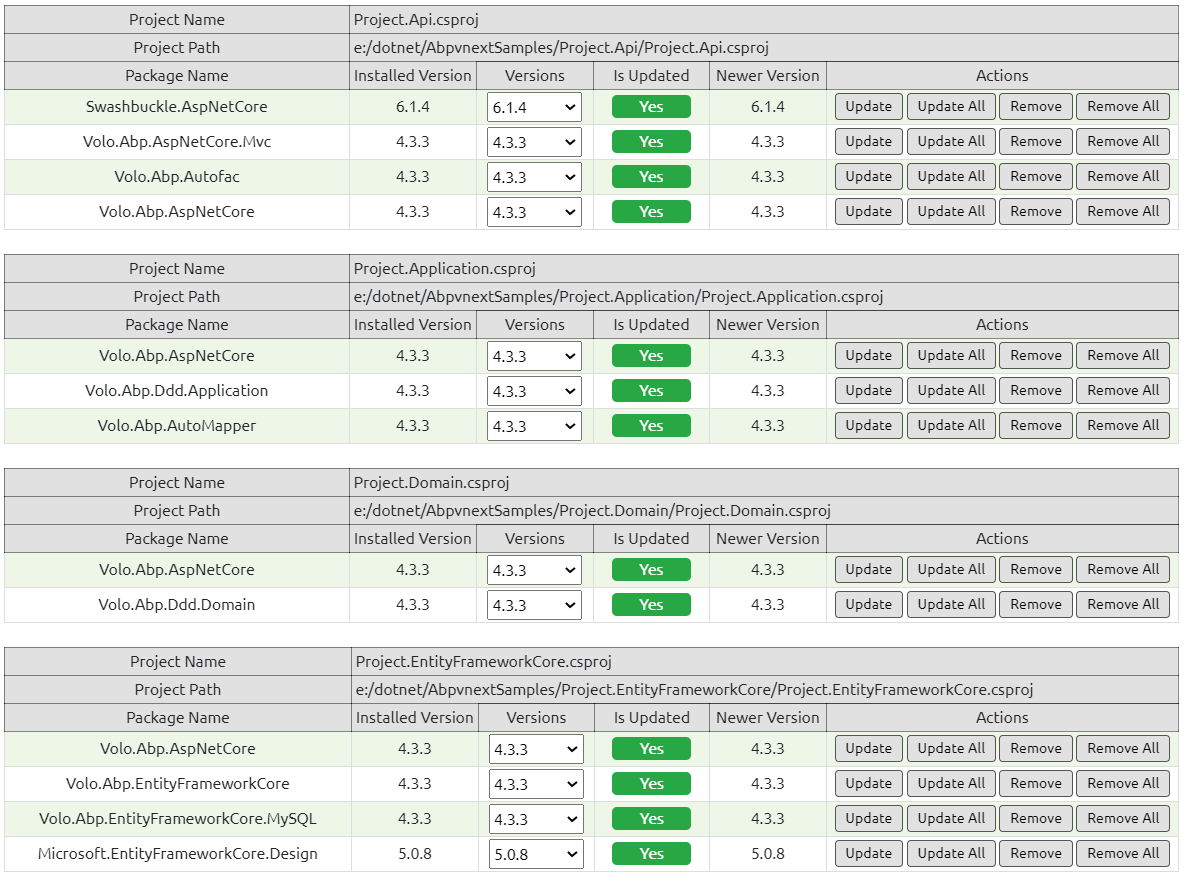
Task: Open the version dropdown for Swashbuckle.AspNetCore
Action: 534,107
